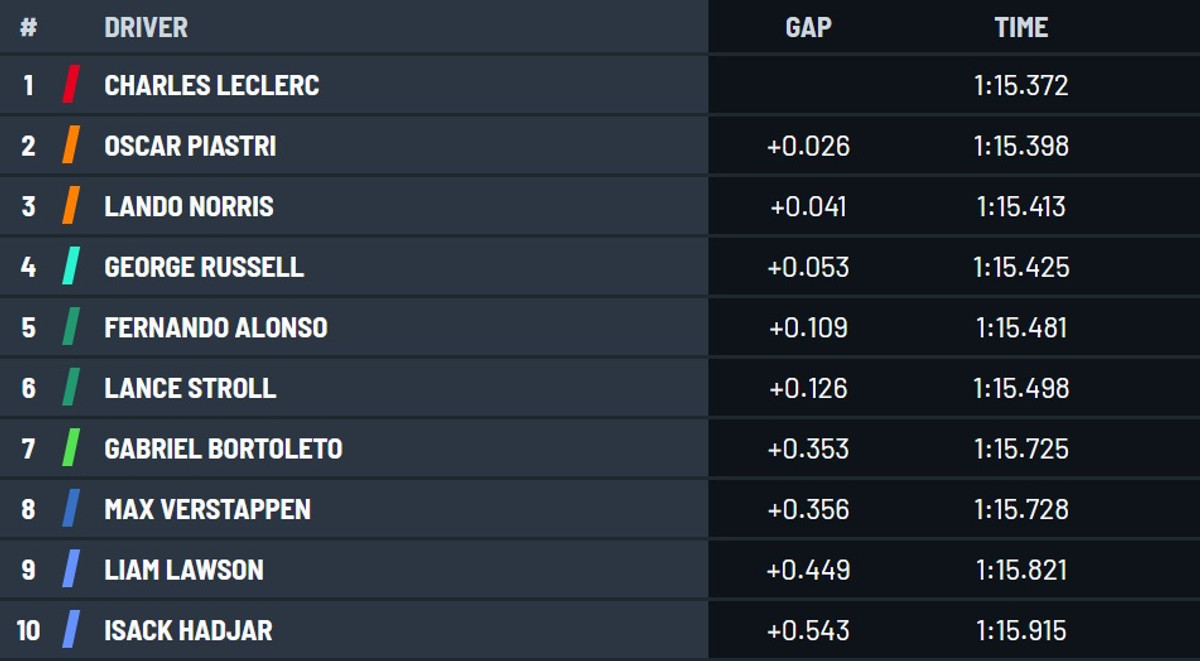
Task: Click Piastri's +0.026 gap value
Action: pos(808,146)
